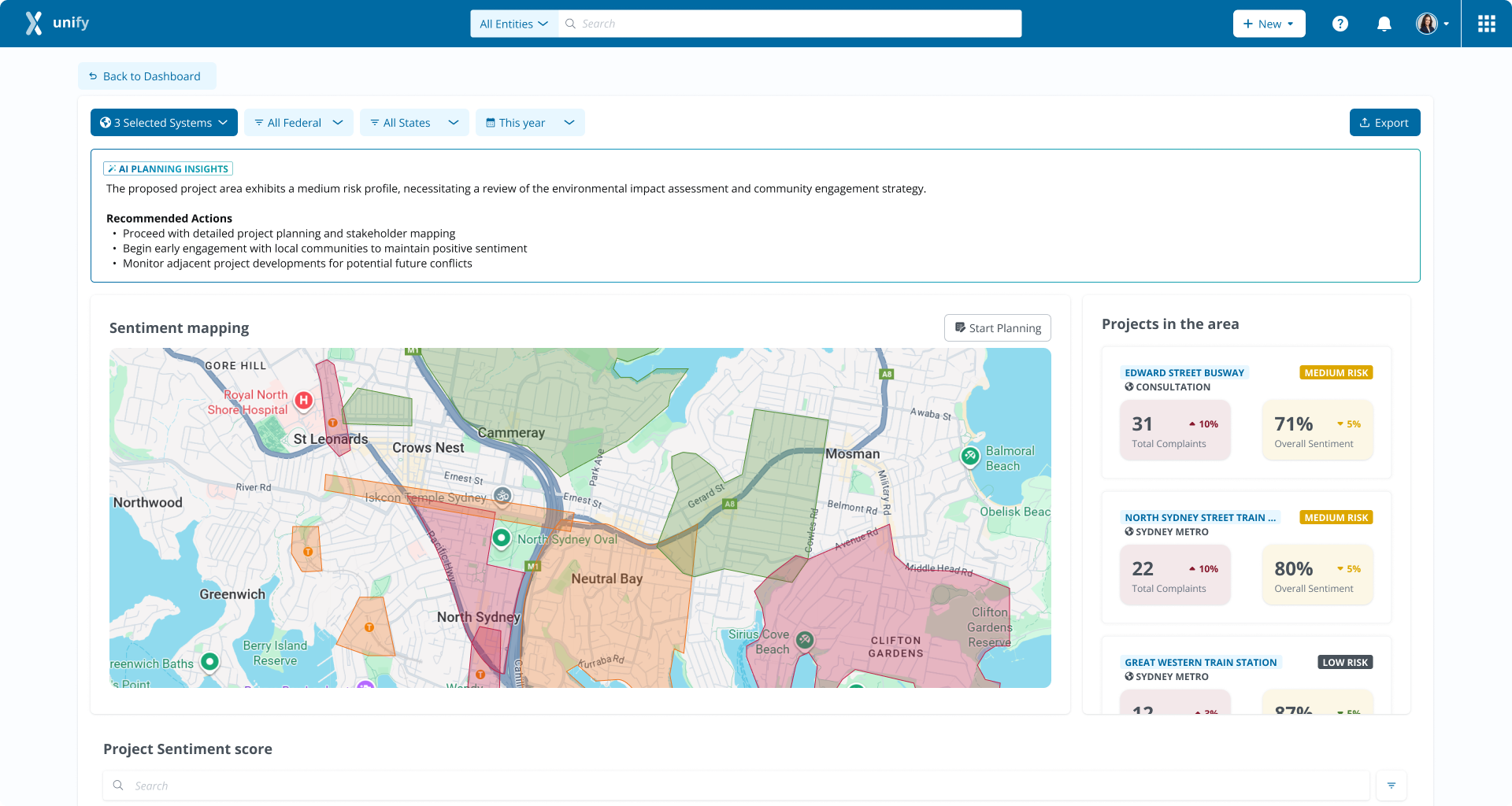
Task: Open Edward Street Busway project link
Action: pyautogui.click(x=1184, y=373)
